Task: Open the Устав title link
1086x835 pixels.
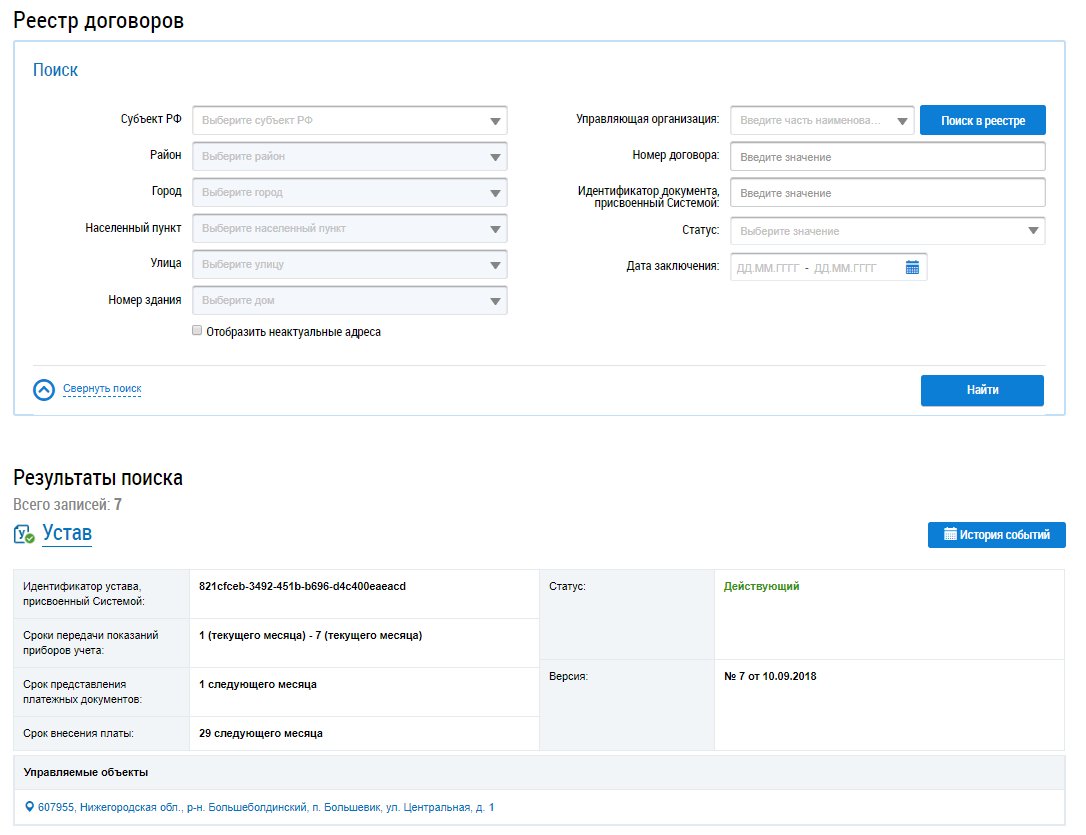Action: (x=67, y=534)
